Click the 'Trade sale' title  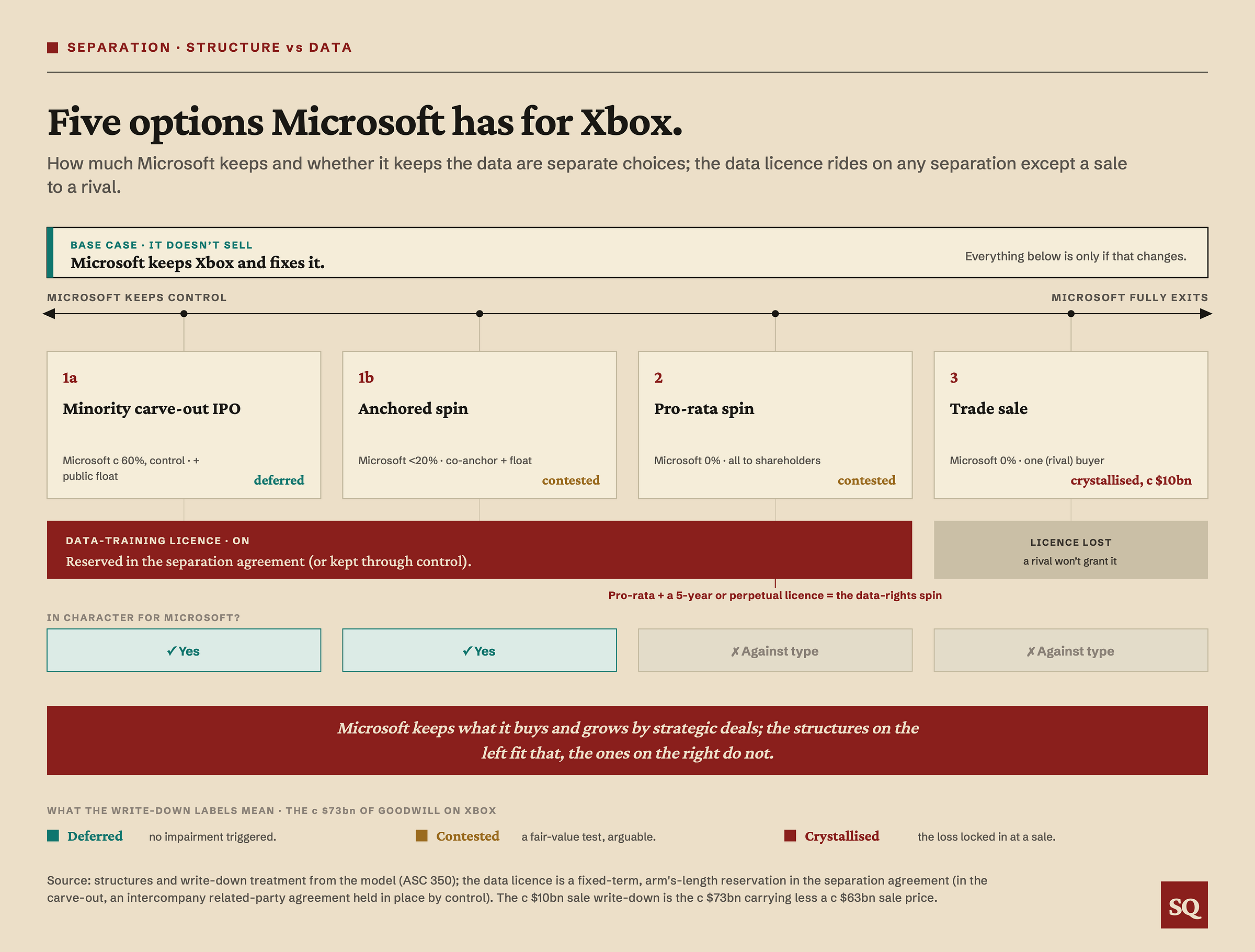pyautogui.click(x=988, y=409)
